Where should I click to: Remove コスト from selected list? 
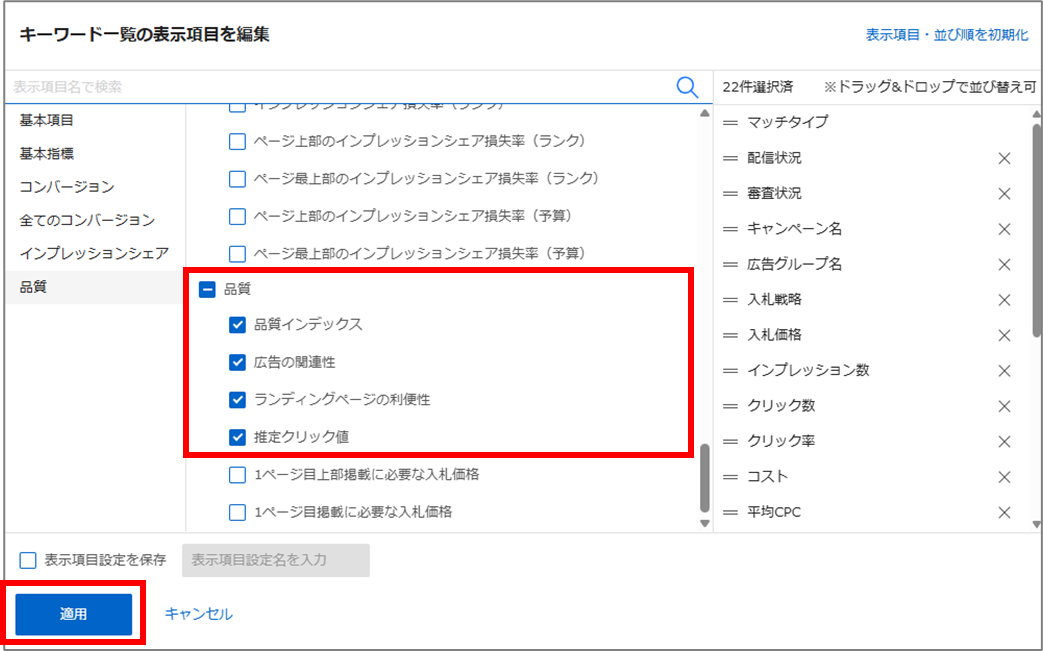coord(1004,477)
